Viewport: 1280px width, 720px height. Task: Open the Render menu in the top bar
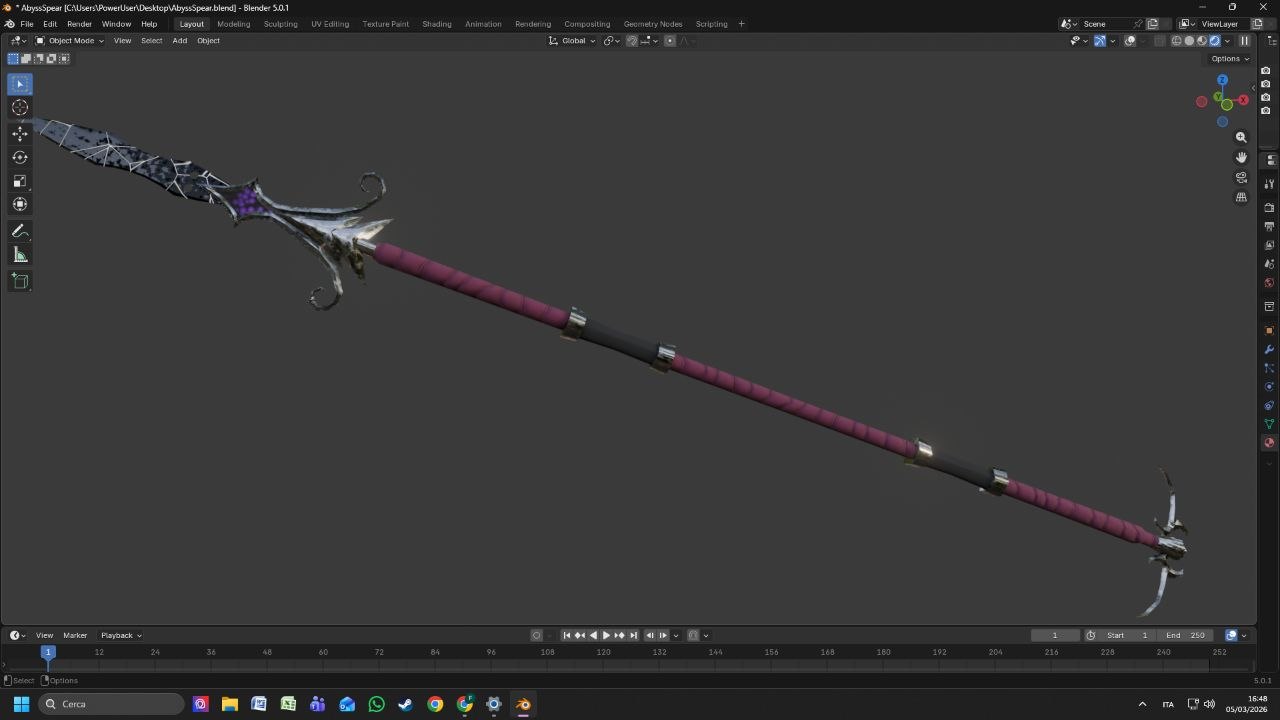[x=79, y=23]
